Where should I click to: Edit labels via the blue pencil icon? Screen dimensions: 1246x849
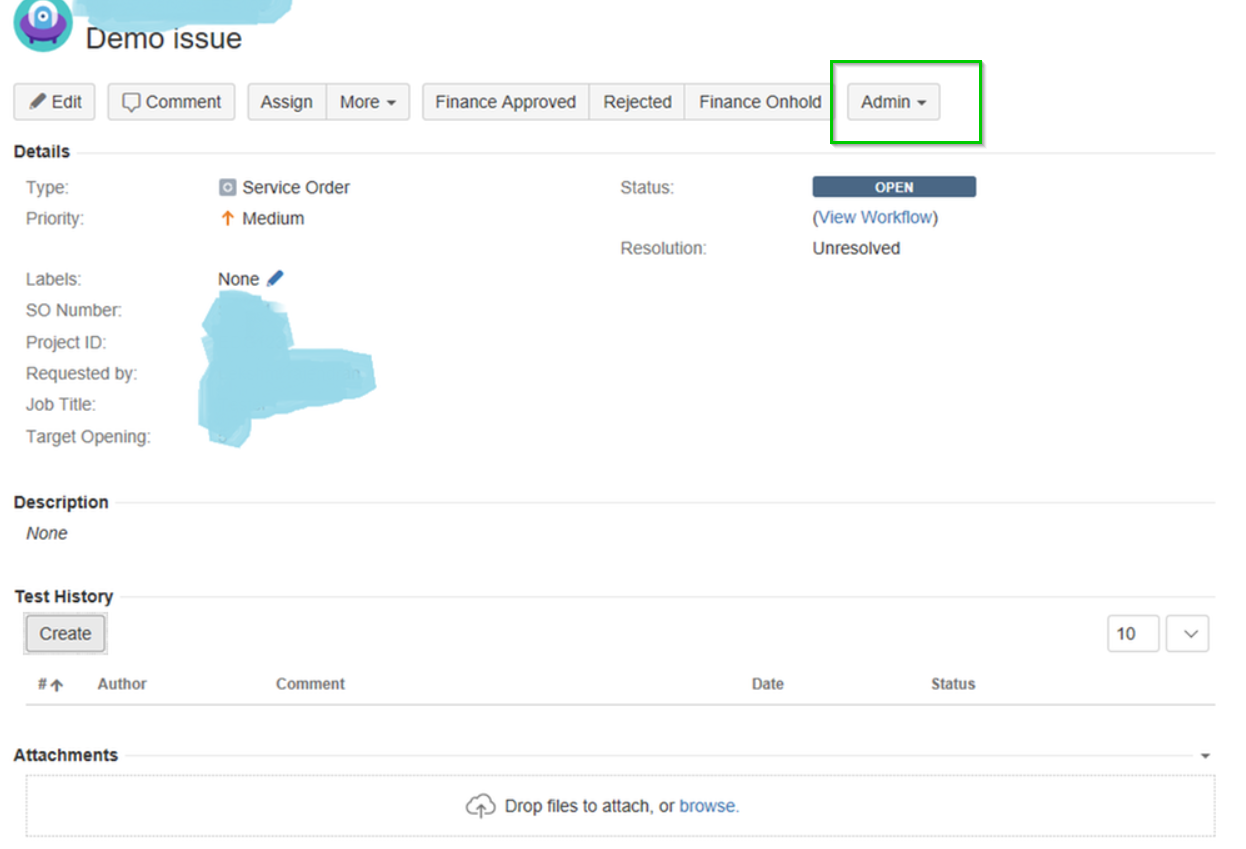[275, 278]
